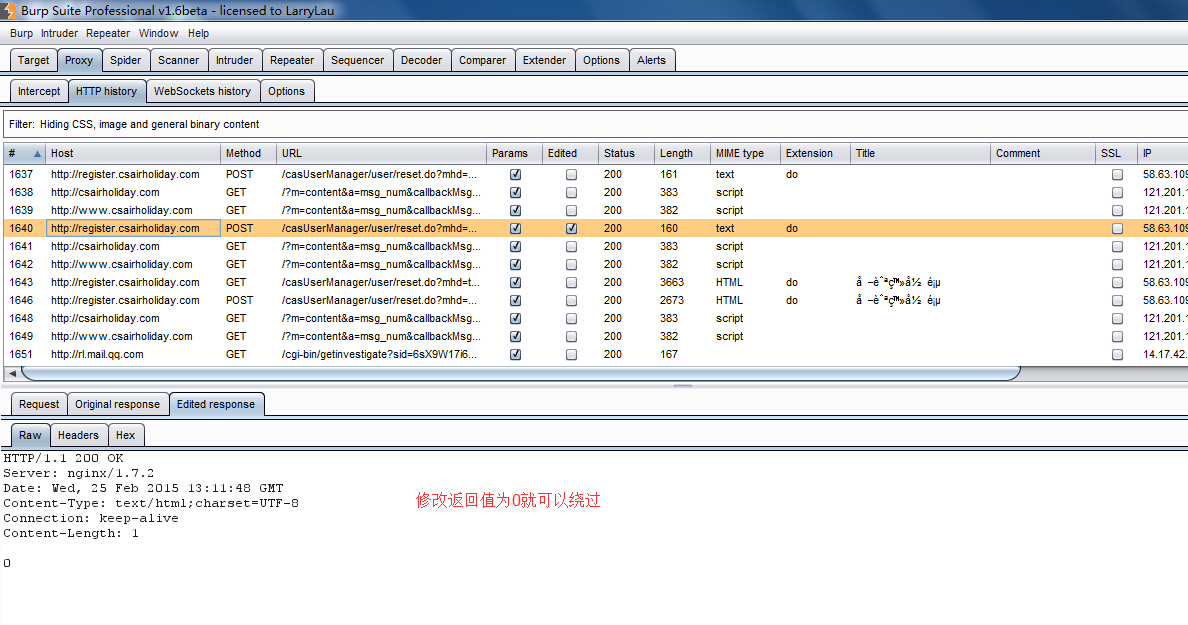The width and height of the screenshot is (1188, 625).
Task: Show the Edited response tab
Action: click(x=216, y=405)
